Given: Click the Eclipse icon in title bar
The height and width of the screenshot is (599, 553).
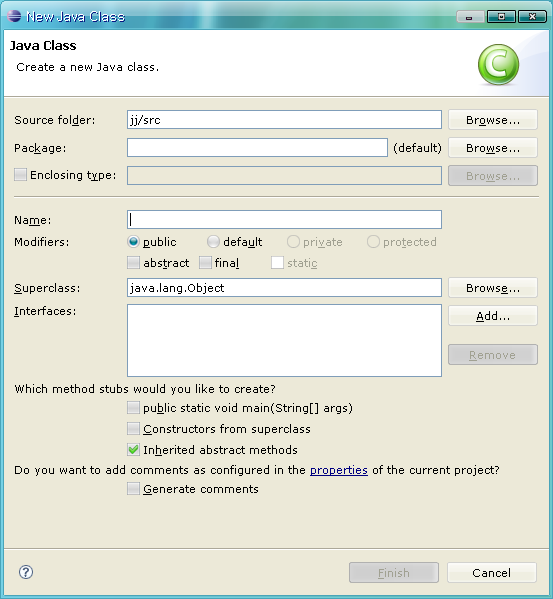Looking at the screenshot, I should tap(14, 16).
